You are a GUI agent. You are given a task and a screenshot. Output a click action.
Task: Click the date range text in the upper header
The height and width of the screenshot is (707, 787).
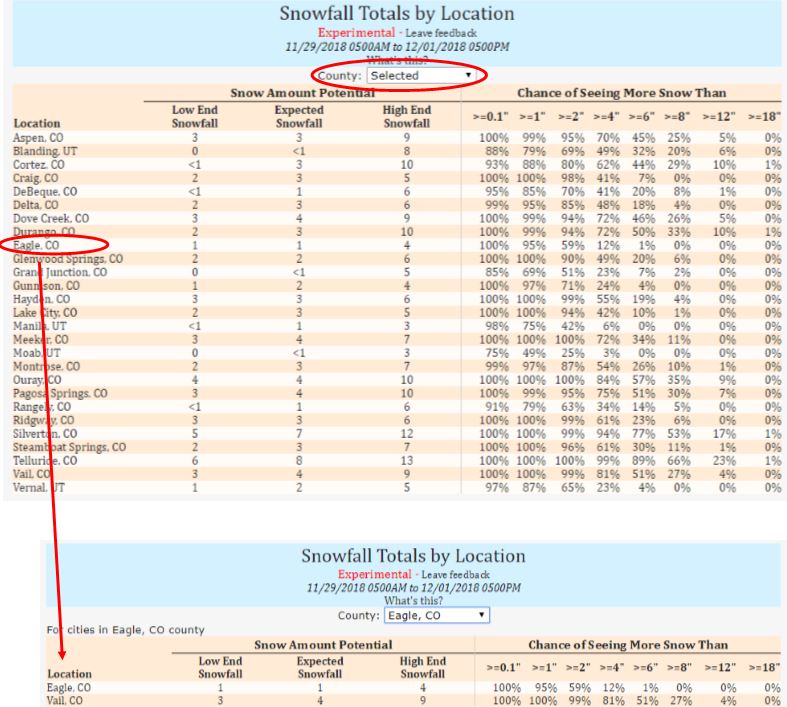(x=397, y=47)
